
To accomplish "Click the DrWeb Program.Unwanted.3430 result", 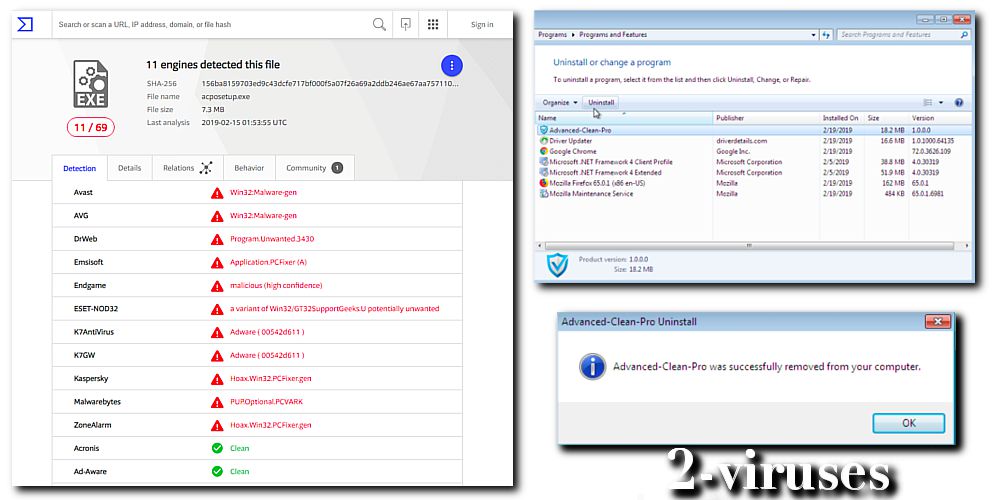I will coord(272,239).
